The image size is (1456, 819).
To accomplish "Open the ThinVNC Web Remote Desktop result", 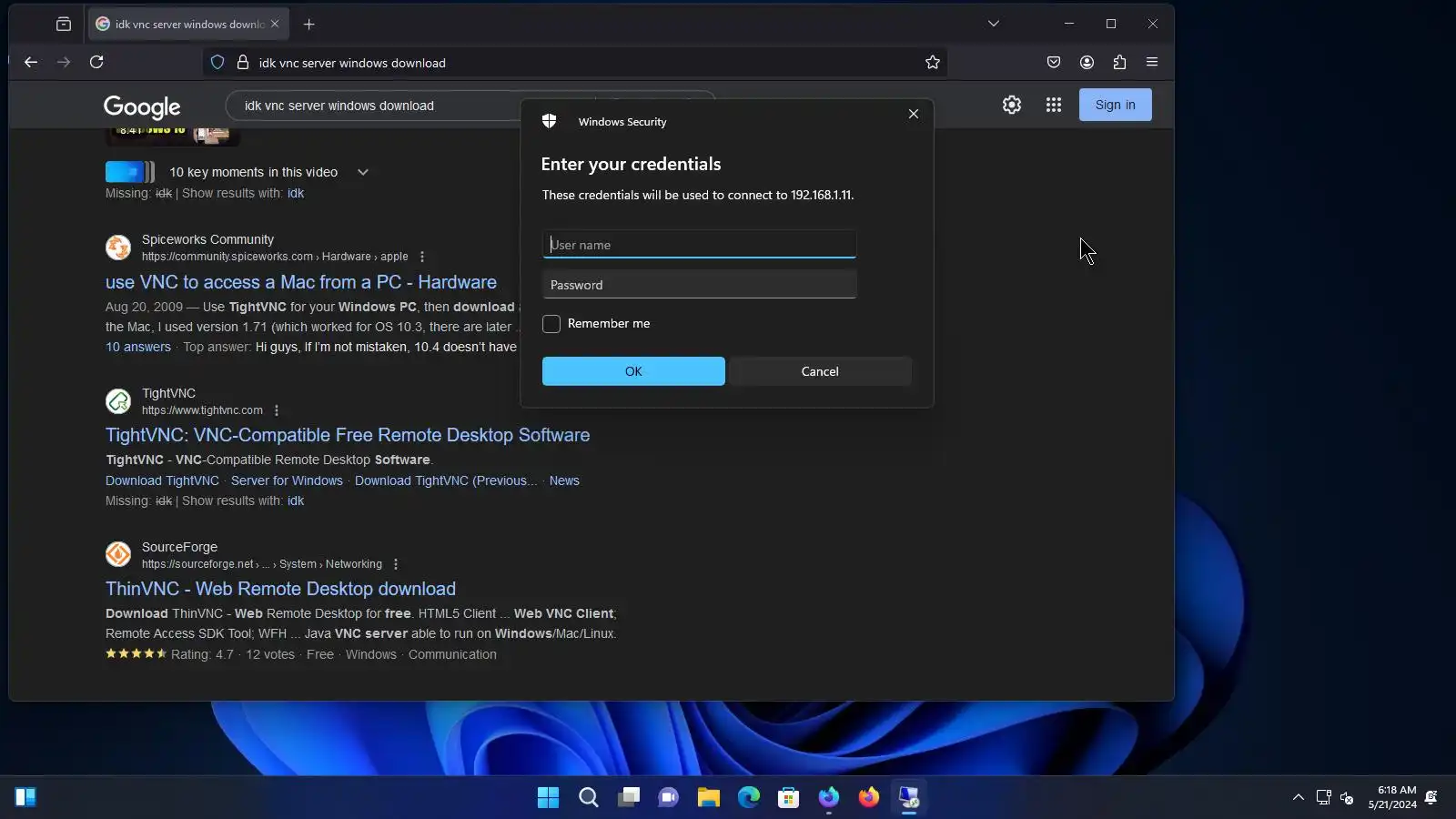I will coord(280,589).
